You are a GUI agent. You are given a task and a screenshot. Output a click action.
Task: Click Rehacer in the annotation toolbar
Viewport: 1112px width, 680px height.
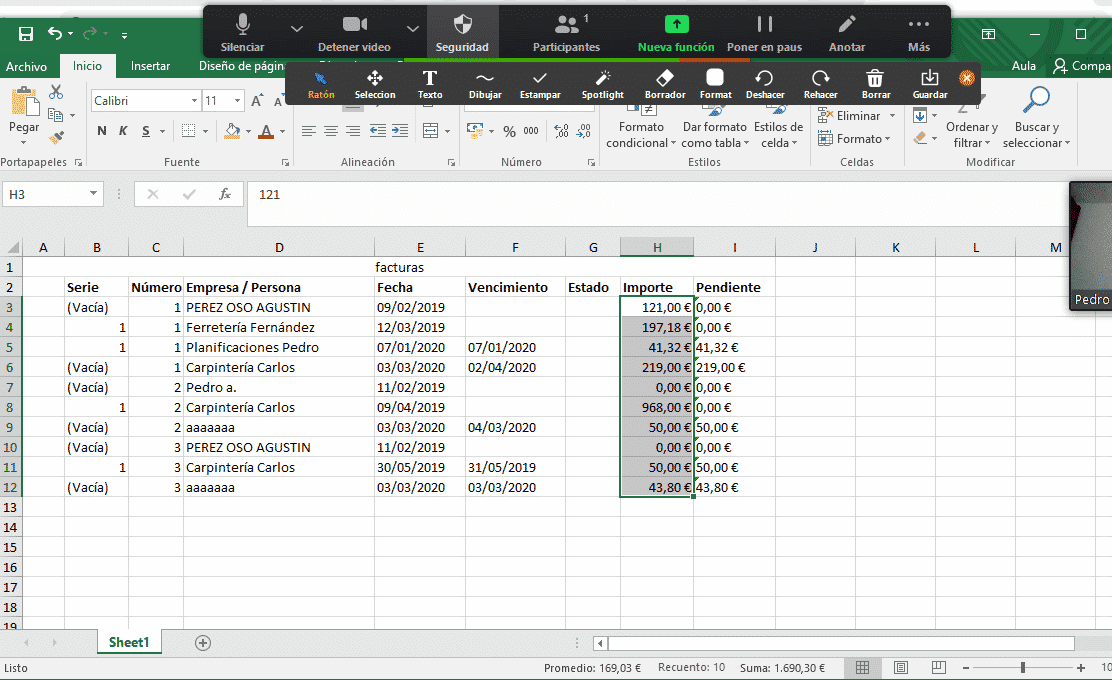821,84
